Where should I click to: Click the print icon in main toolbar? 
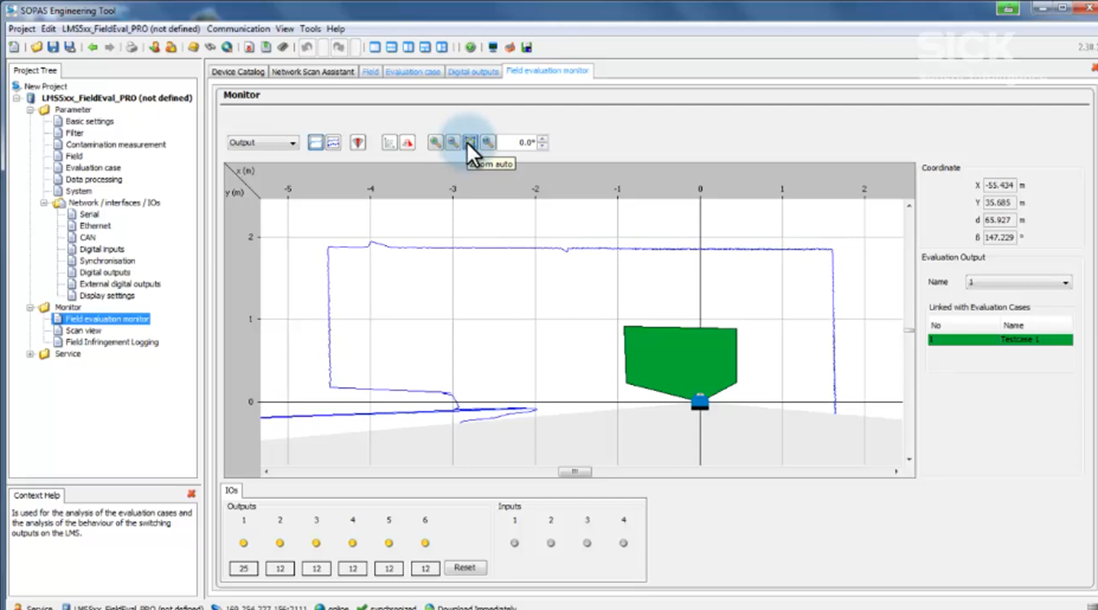(x=131, y=47)
